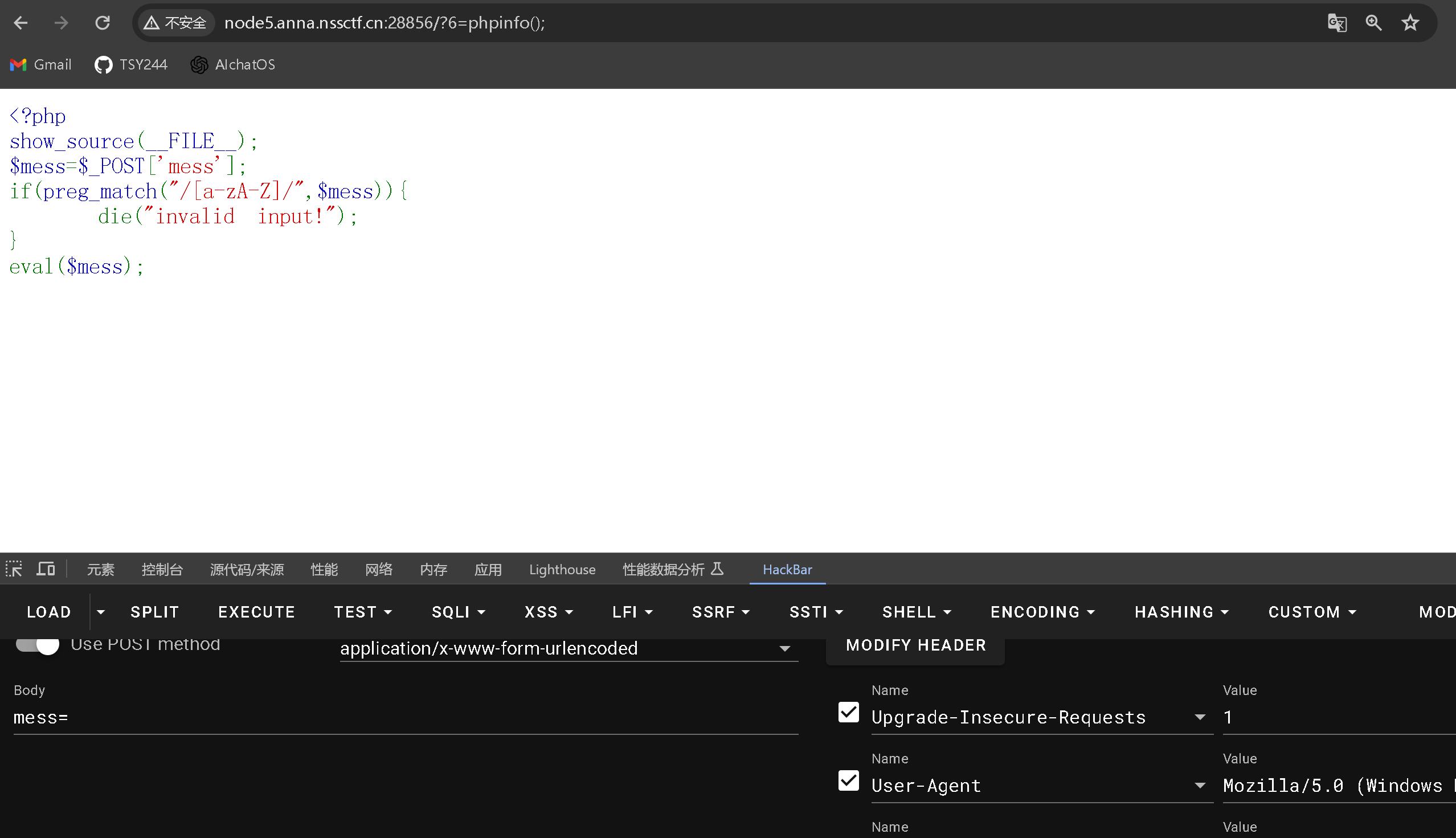Click the insecure site warning badge
Viewport: 1456px width, 838px height.
(x=175, y=23)
